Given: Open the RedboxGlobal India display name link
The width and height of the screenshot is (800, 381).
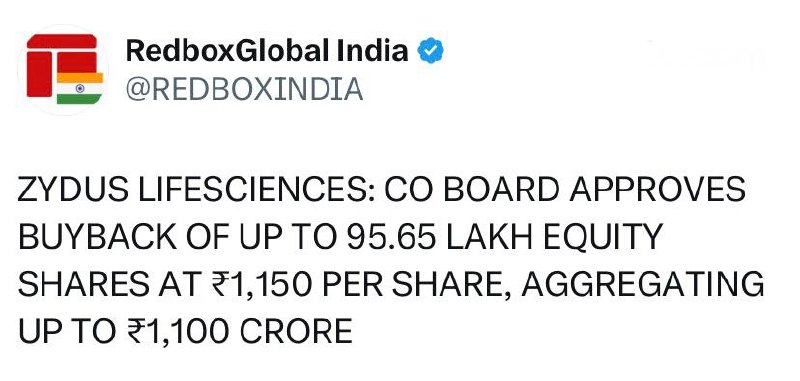Looking at the screenshot, I should pyautogui.click(x=267, y=51).
